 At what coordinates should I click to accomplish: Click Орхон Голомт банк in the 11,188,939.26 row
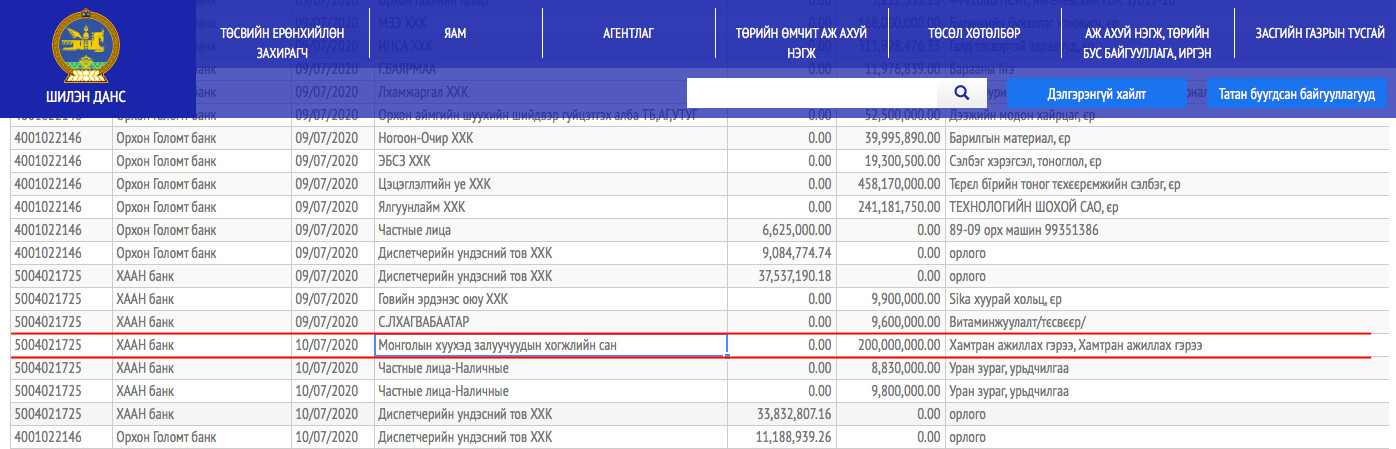coord(166,437)
